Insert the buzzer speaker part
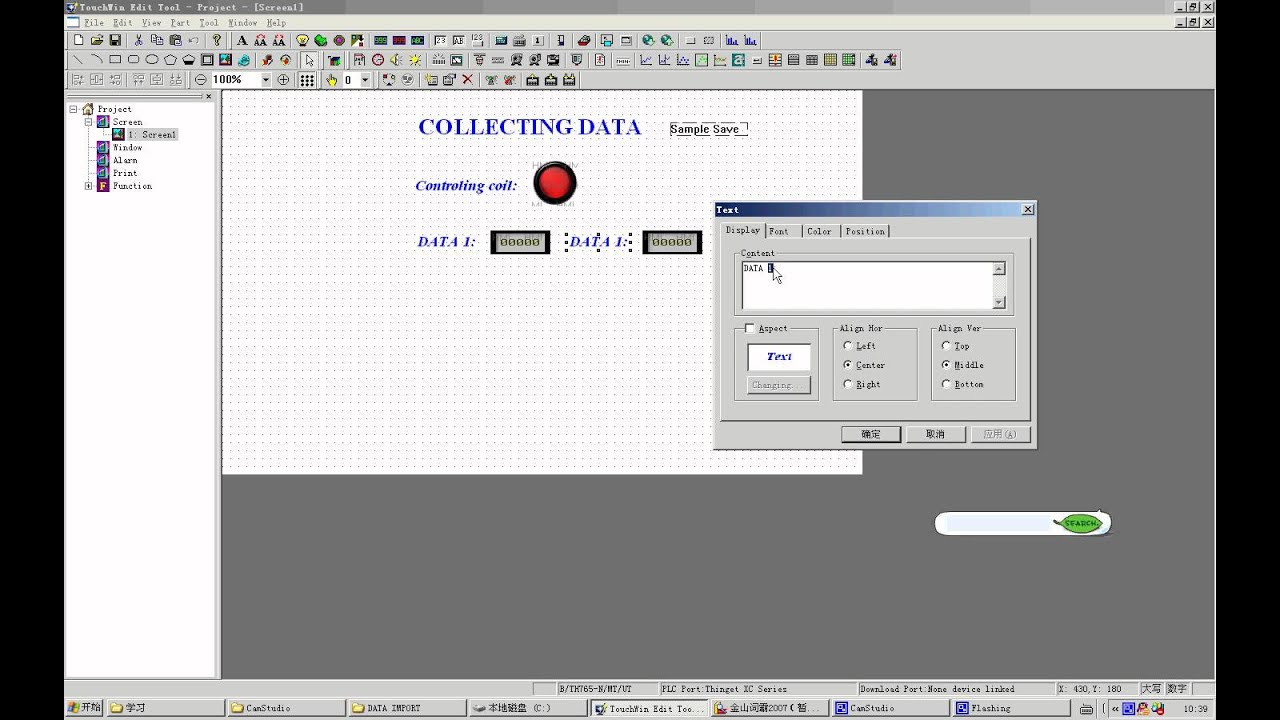 (x=396, y=60)
